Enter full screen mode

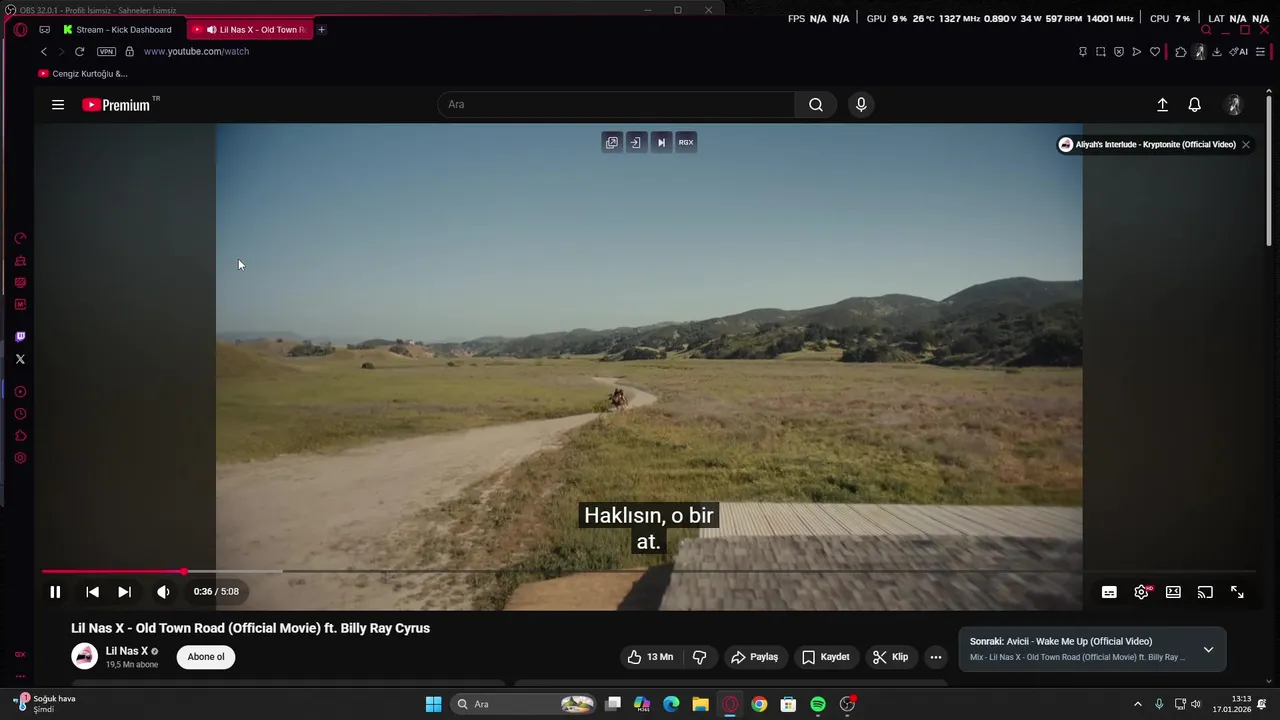[x=1237, y=592]
